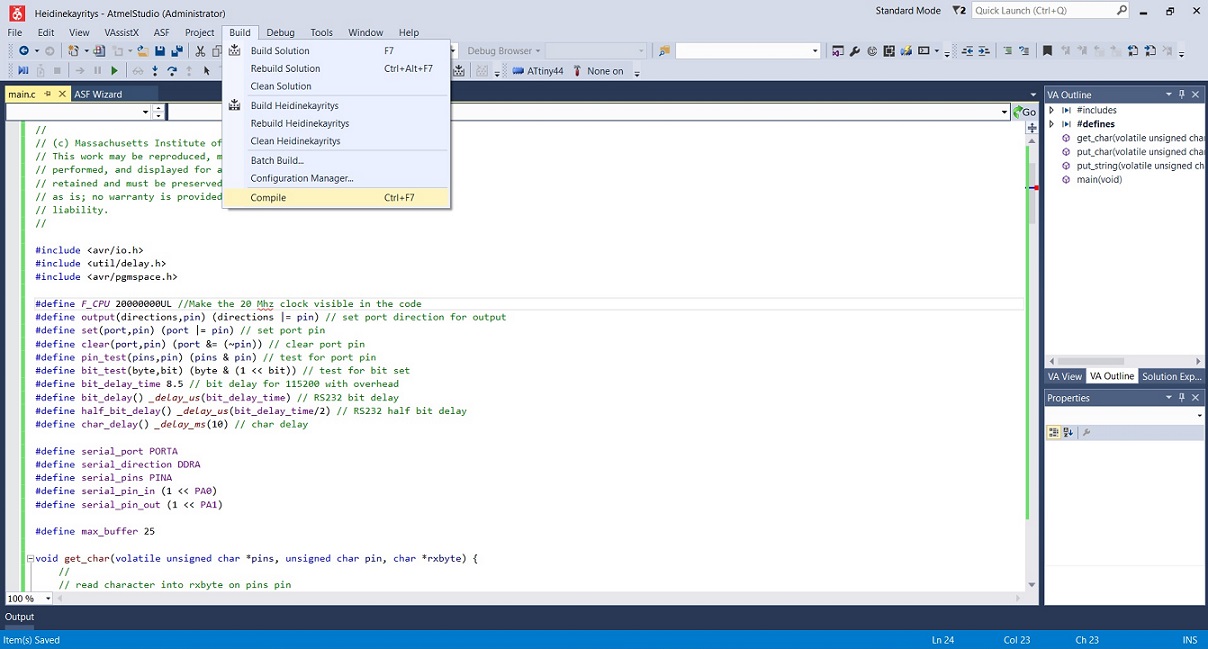
Task: Switch to the Solution Explorer tab
Action: coord(1171,376)
